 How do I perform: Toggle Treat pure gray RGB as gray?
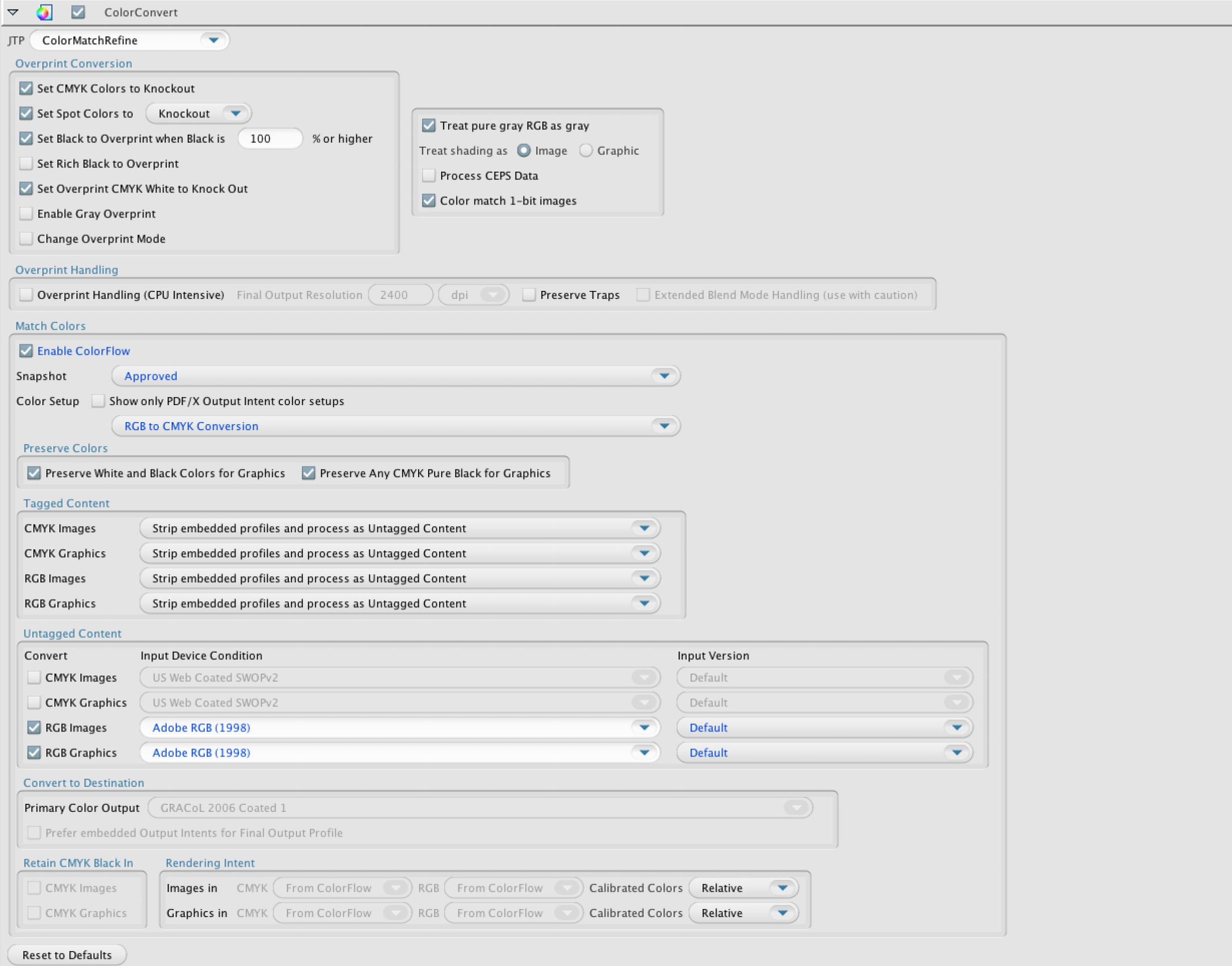429,126
